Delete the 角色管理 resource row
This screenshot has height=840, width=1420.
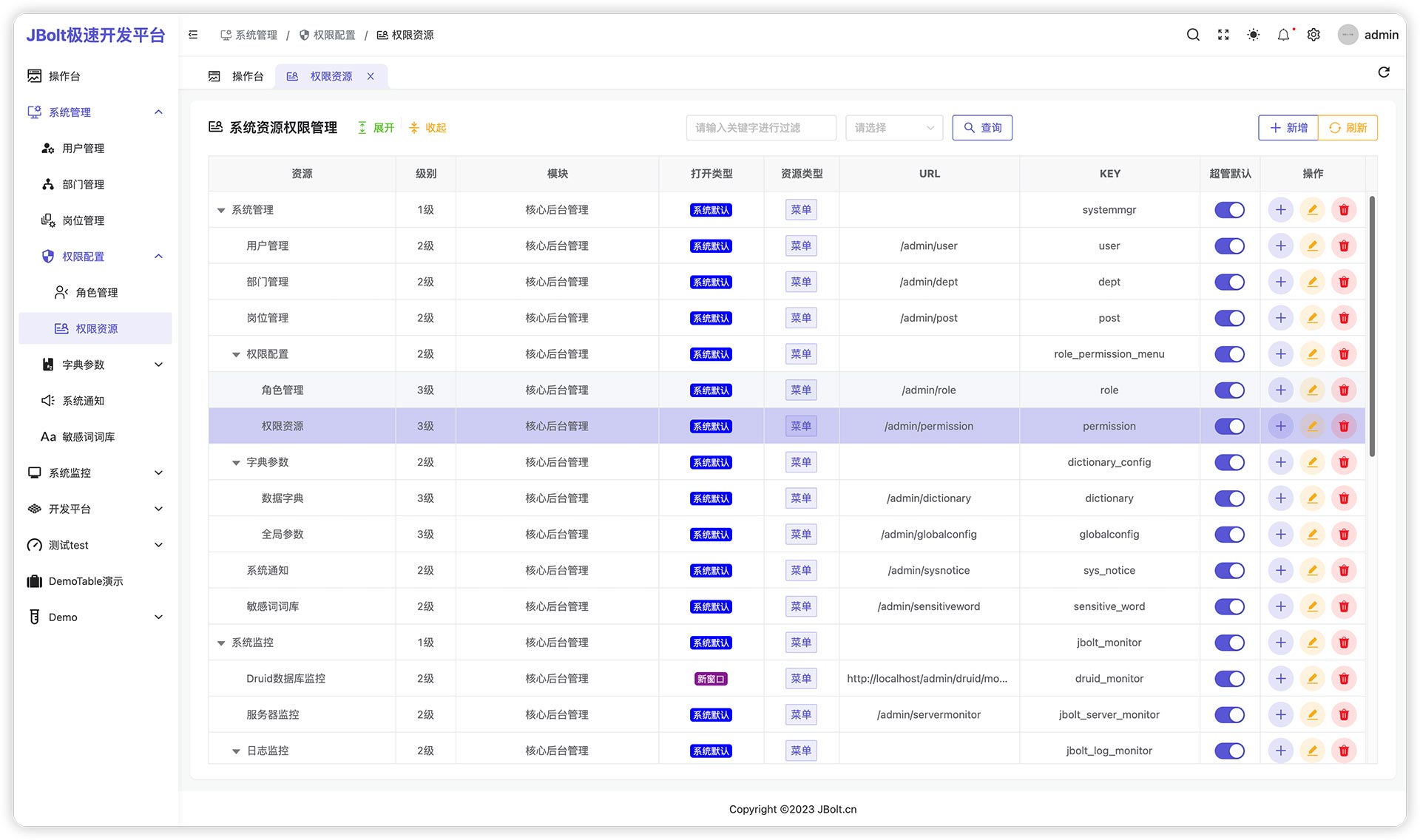pos(1344,390)
